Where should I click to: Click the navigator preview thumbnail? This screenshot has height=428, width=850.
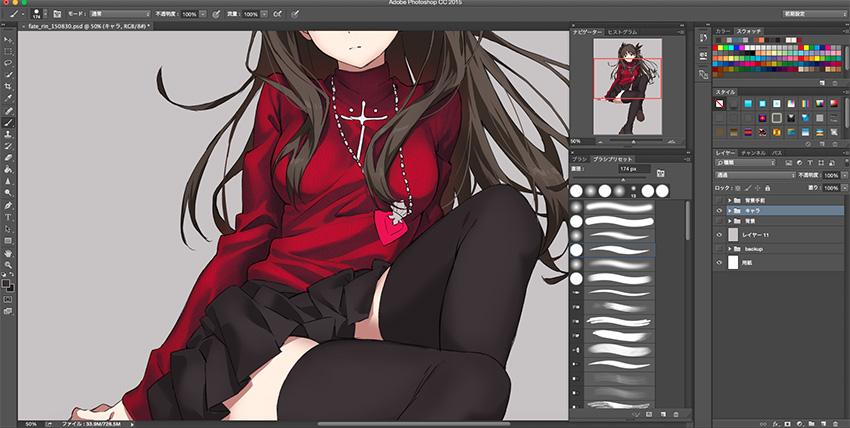coord(628,87)
